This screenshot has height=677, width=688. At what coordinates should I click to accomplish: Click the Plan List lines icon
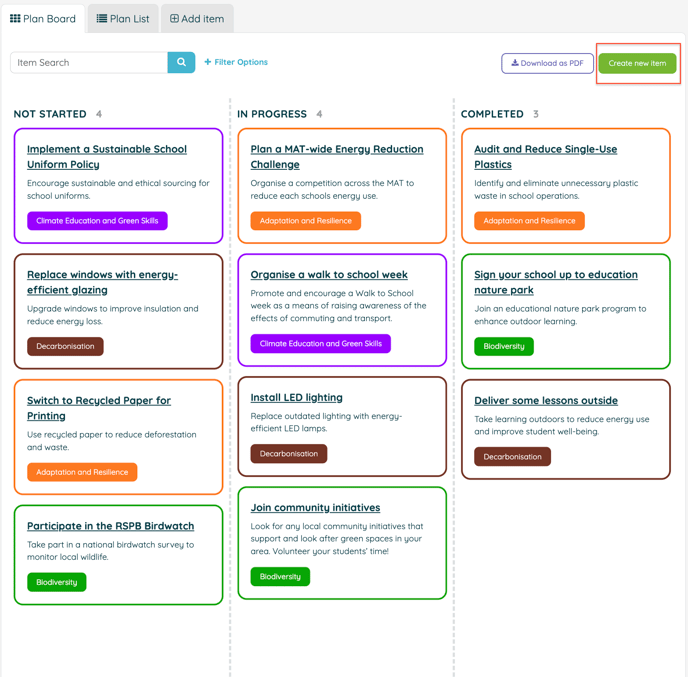click(102, 18)
